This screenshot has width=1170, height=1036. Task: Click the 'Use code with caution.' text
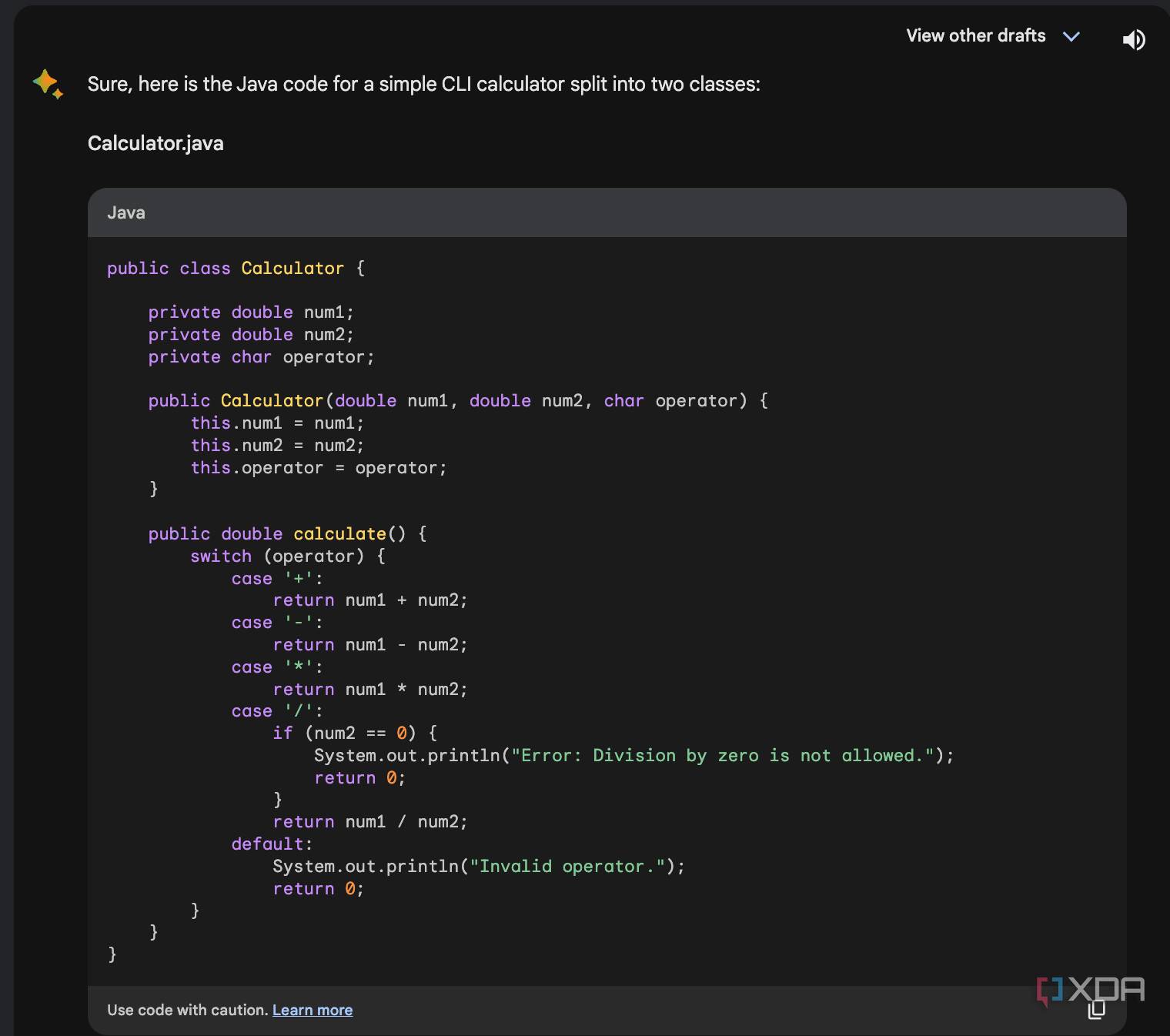point(188,1010)
